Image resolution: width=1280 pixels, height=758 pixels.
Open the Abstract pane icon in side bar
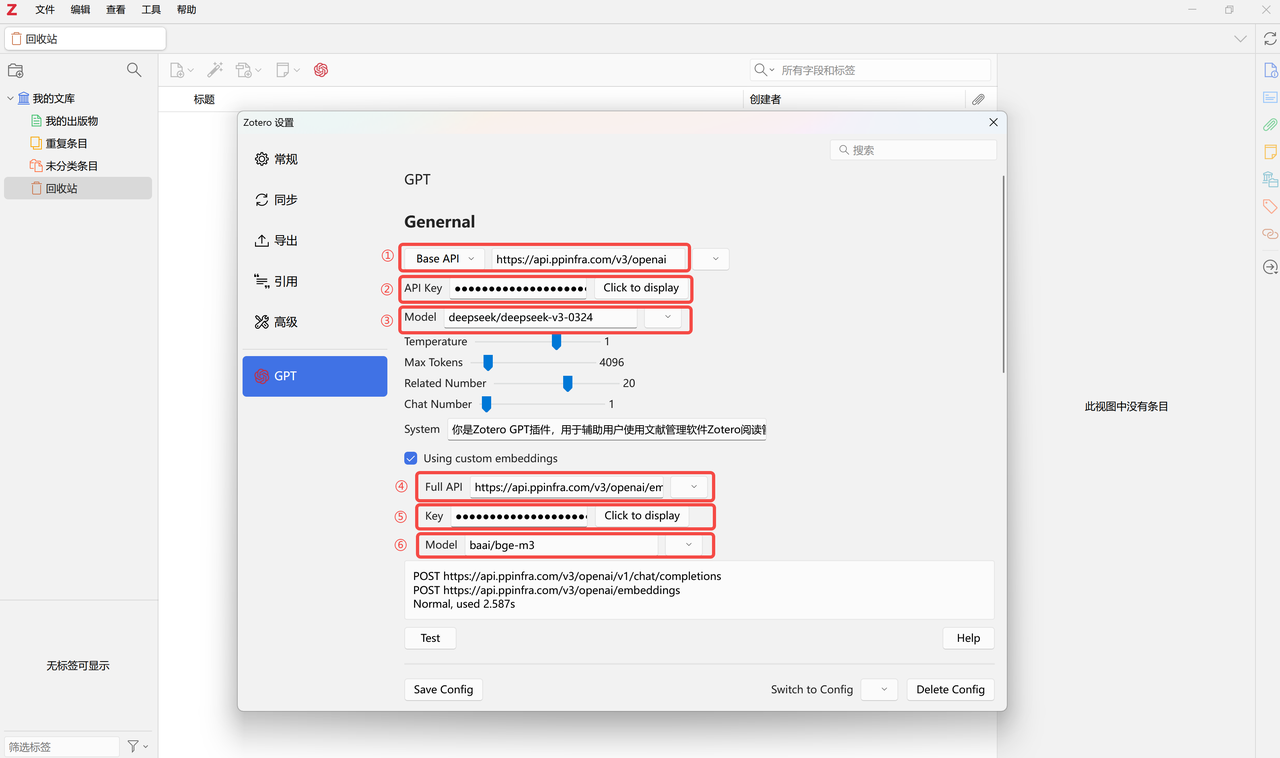[1270, 97]
